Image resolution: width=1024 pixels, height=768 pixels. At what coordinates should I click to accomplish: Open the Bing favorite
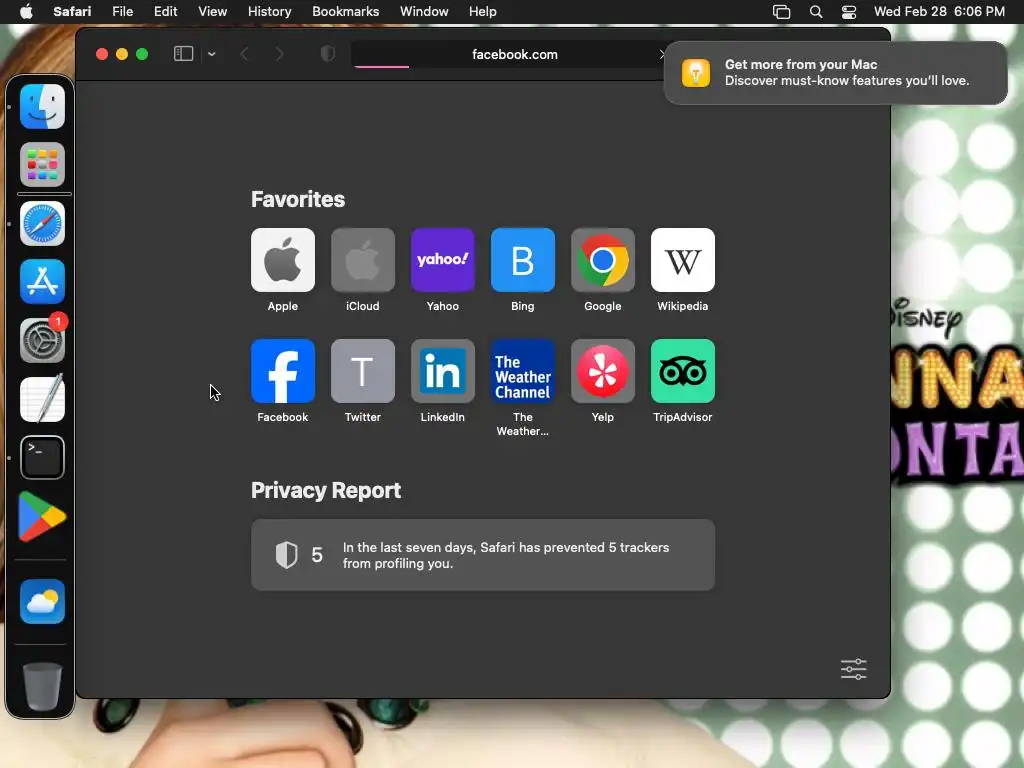tap(522, 260)
